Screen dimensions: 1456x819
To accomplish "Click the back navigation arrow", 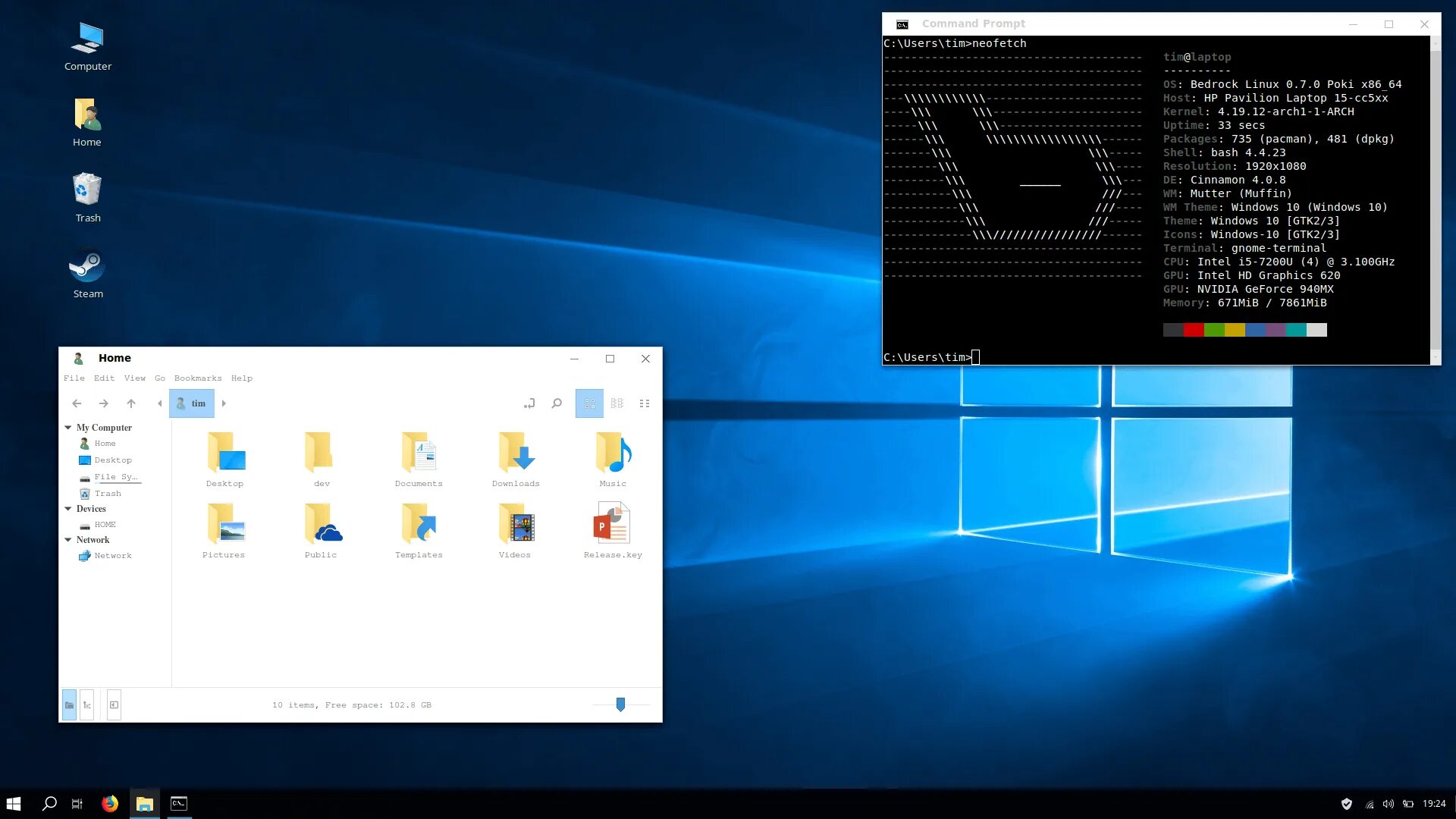I will [x=77, y=403].
